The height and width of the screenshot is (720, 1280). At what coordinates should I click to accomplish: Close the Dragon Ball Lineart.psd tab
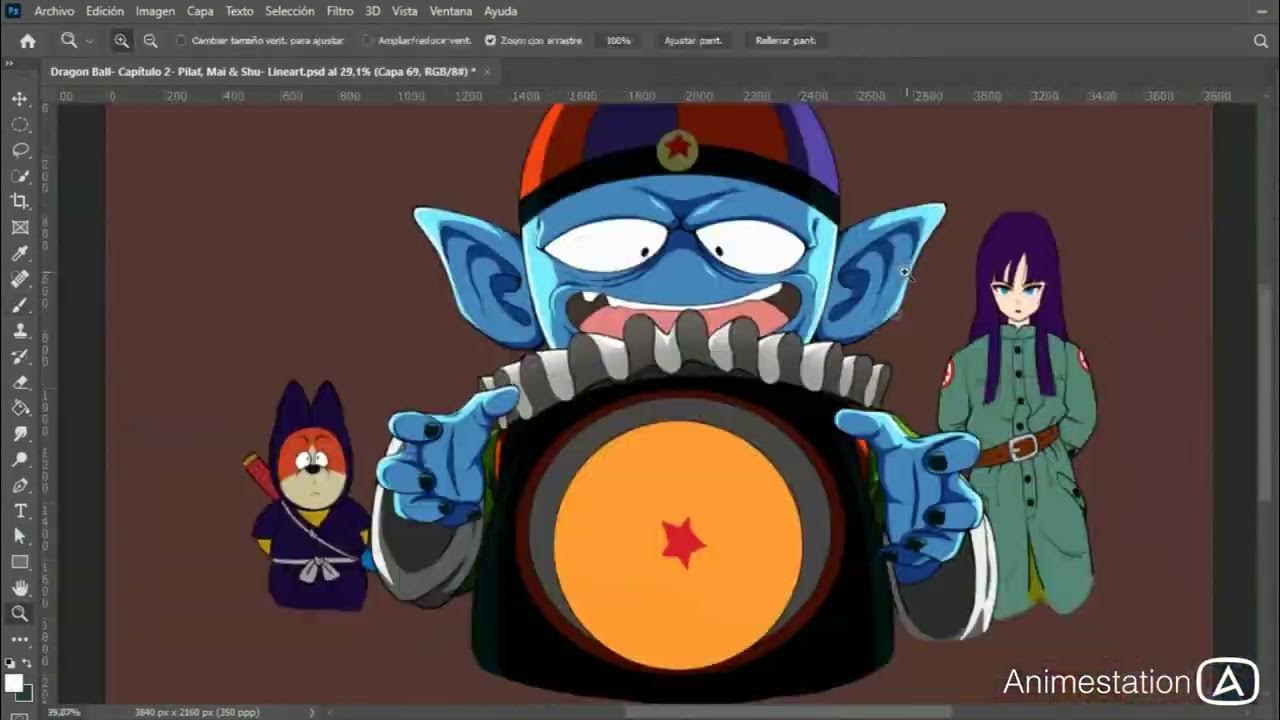pos(487,72)
